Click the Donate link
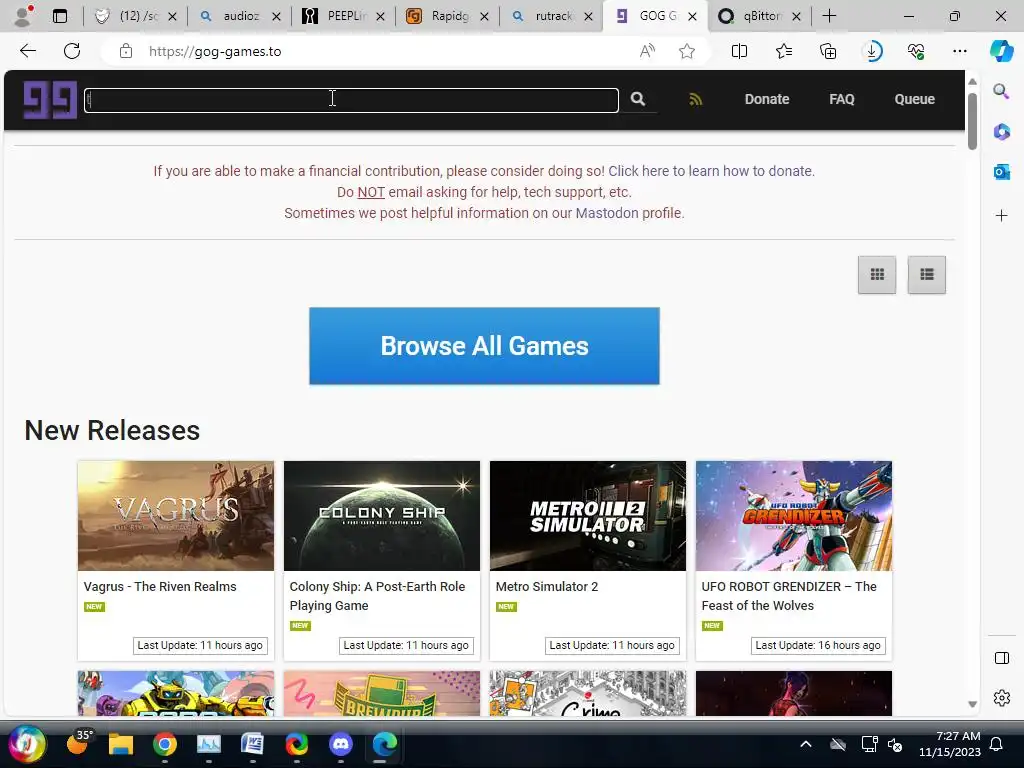 click(767, 99)
